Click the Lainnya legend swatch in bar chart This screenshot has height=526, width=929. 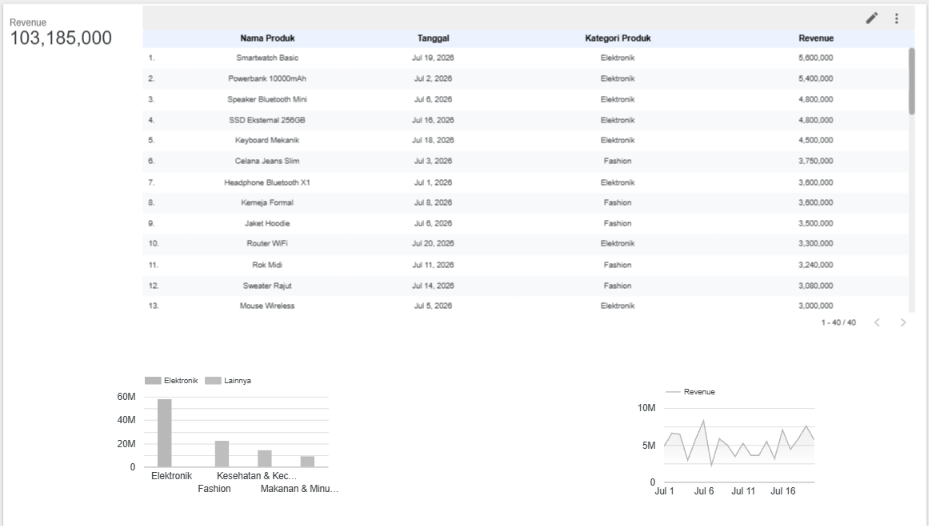pyautogui.click(x=213, y=380)
